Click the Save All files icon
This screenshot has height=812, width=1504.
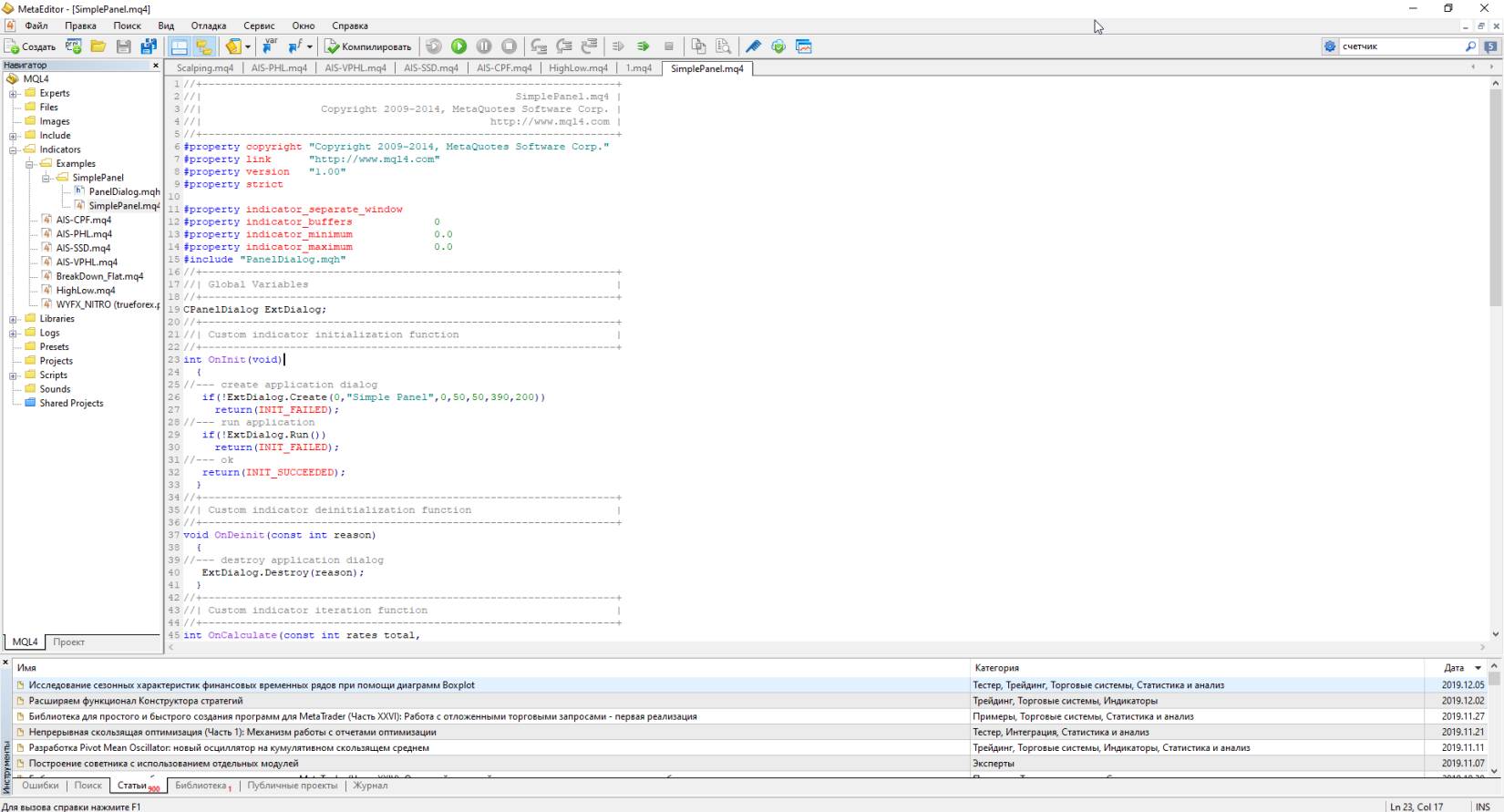tap(148, 46)
